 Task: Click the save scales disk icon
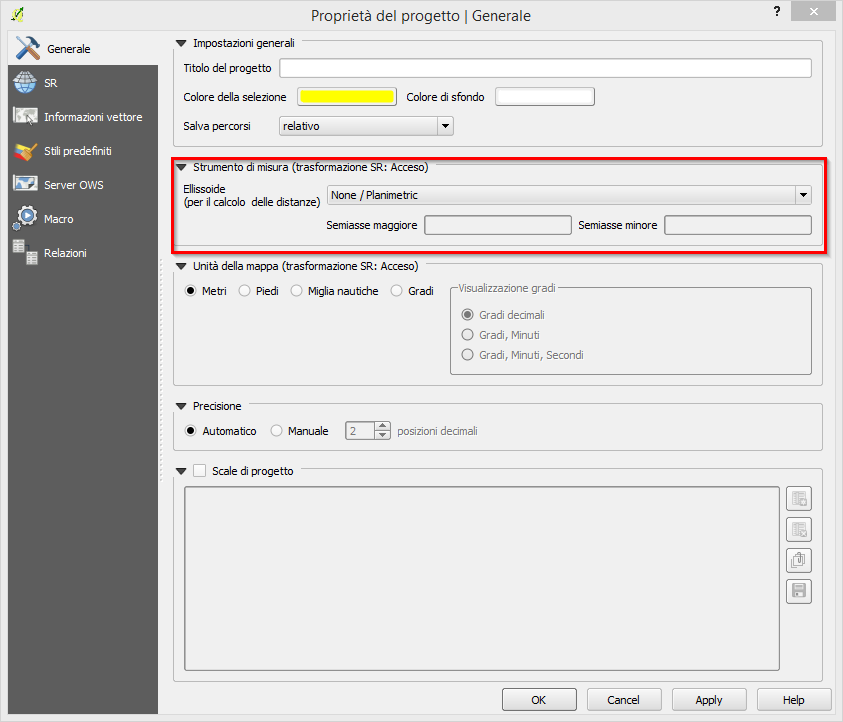[799, 591]
